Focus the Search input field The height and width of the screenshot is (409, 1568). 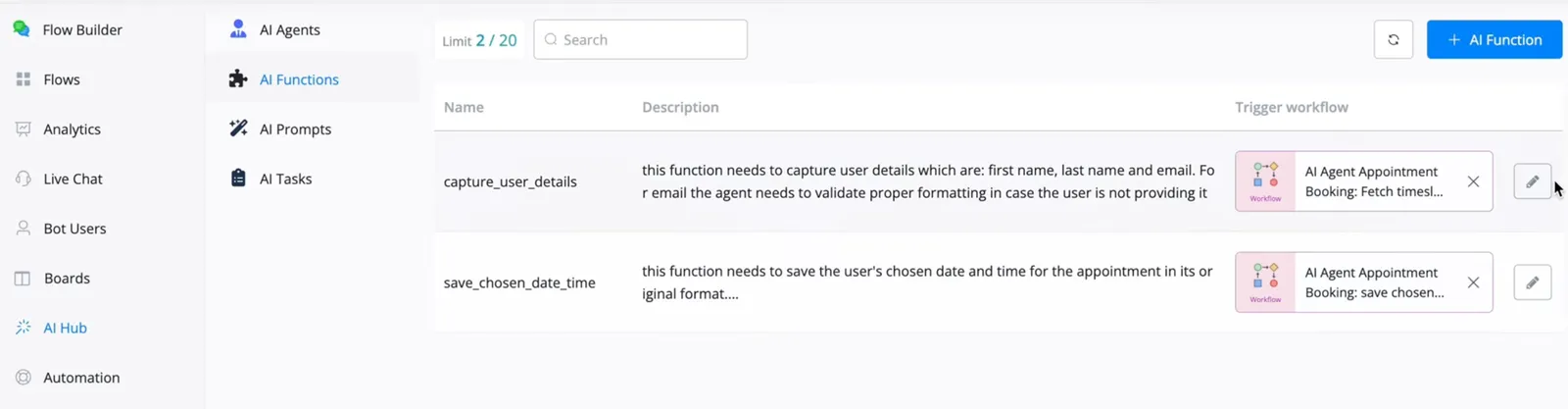pos(640,40)
